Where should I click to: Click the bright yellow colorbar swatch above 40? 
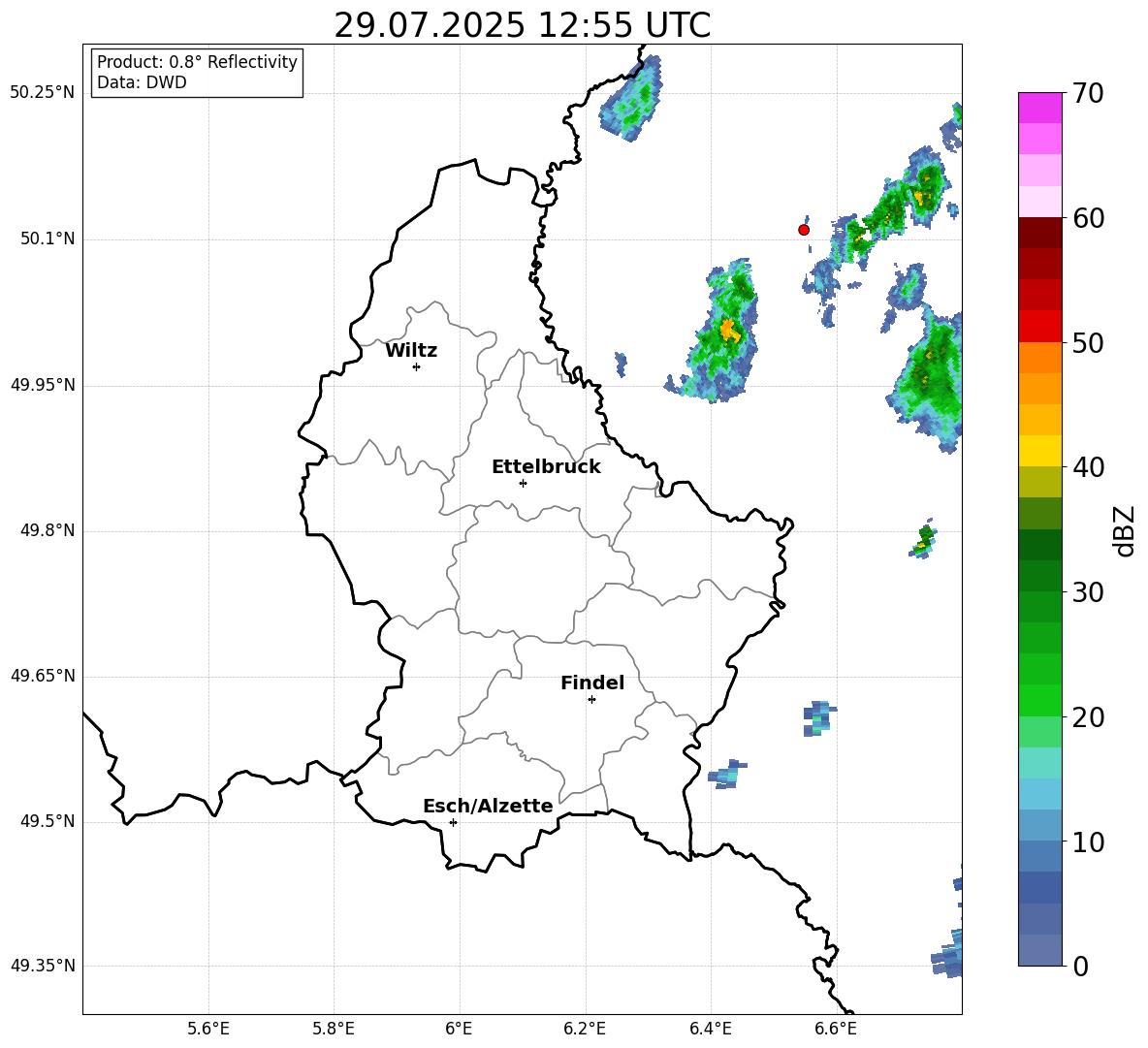click(x=1039, y=451)
